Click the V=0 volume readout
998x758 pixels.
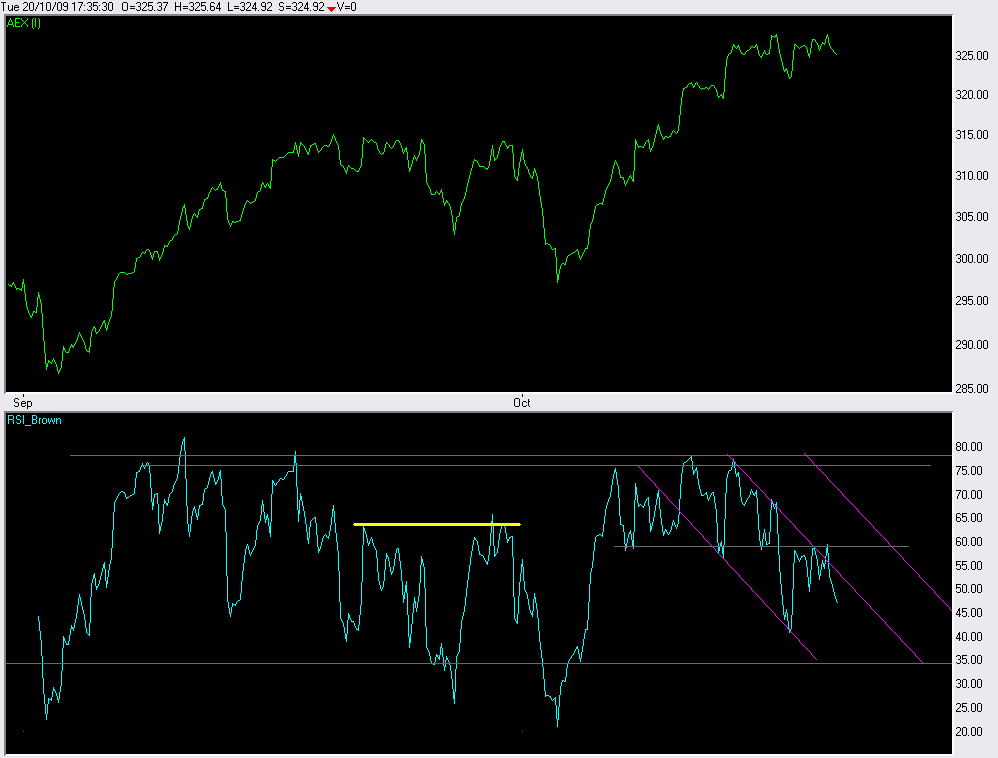[347, 7]
